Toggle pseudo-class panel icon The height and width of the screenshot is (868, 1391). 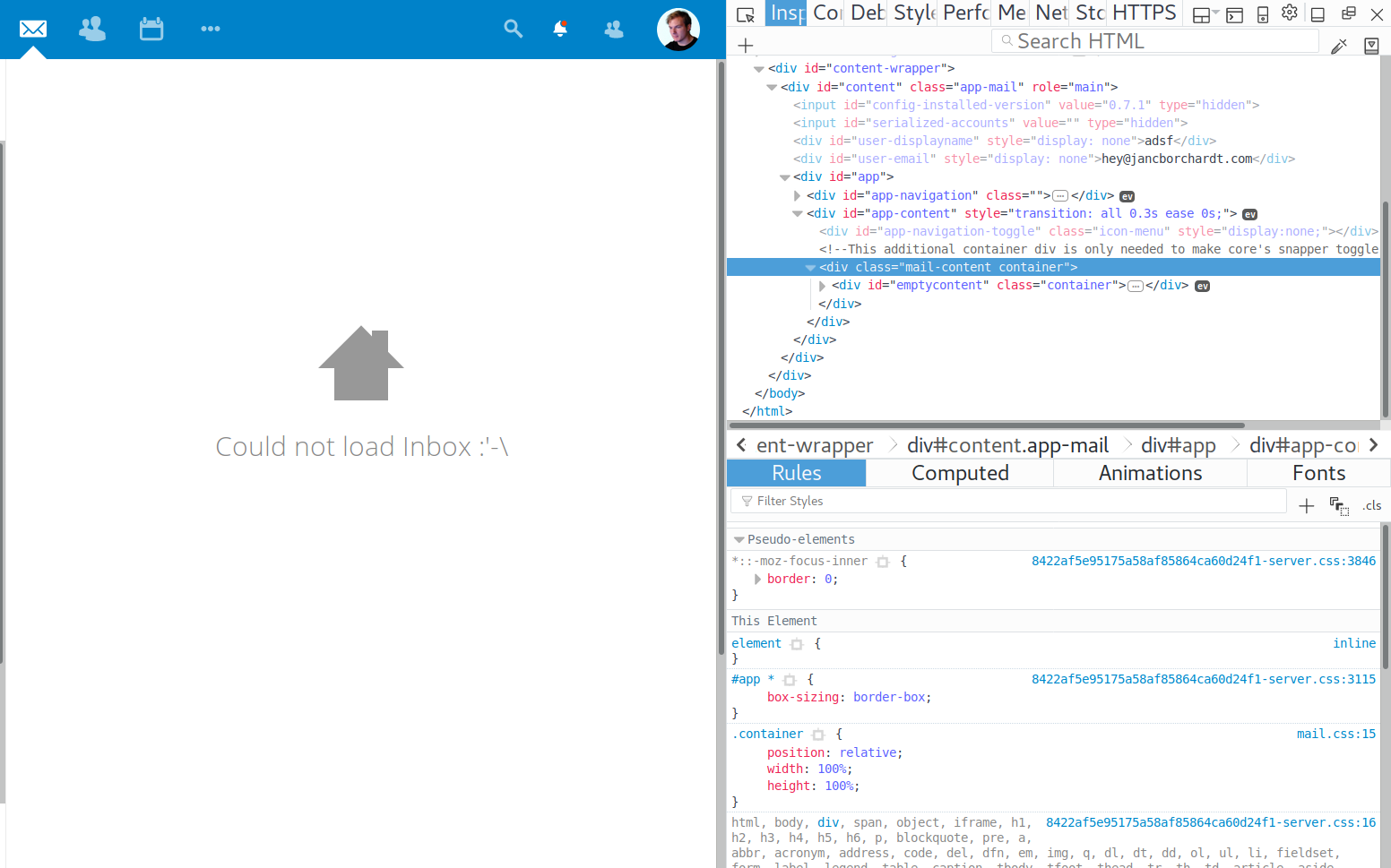pos(1339,506)
